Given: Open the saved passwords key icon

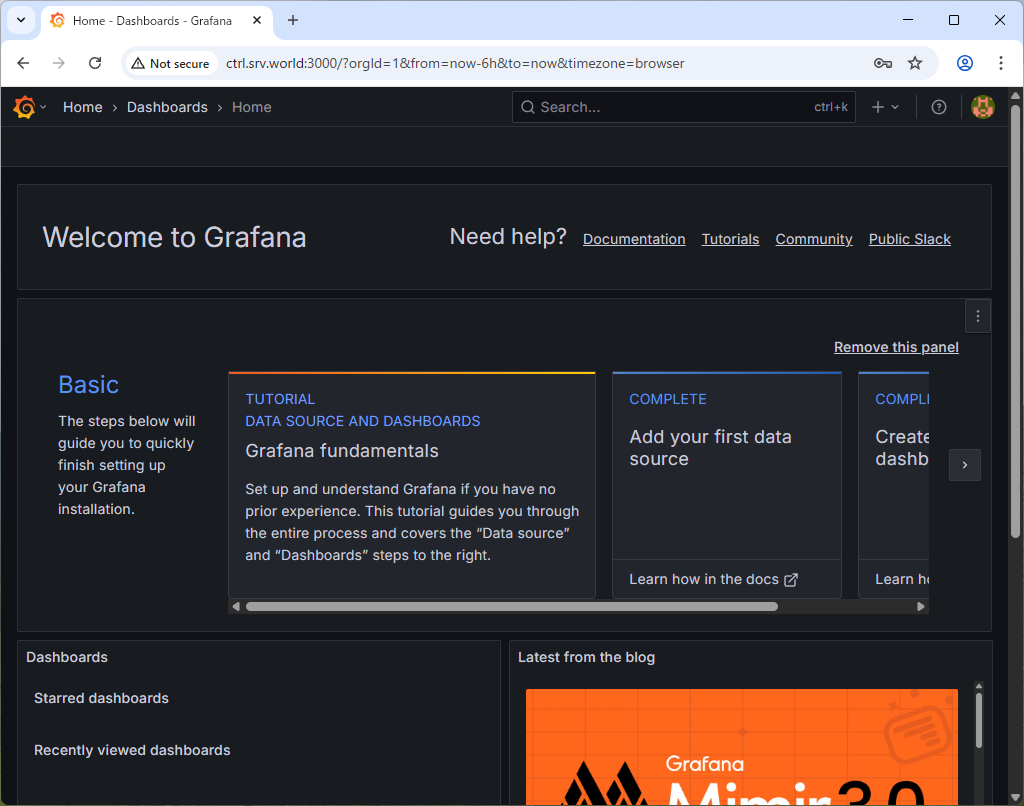Looking at the screenshot, I should tap(882, 63).
